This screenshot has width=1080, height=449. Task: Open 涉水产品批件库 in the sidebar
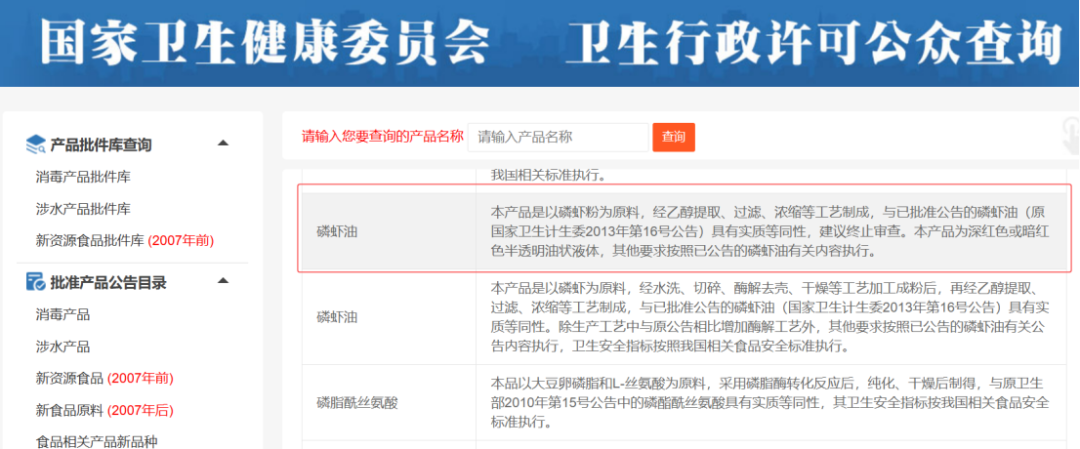tap(83, 209)
